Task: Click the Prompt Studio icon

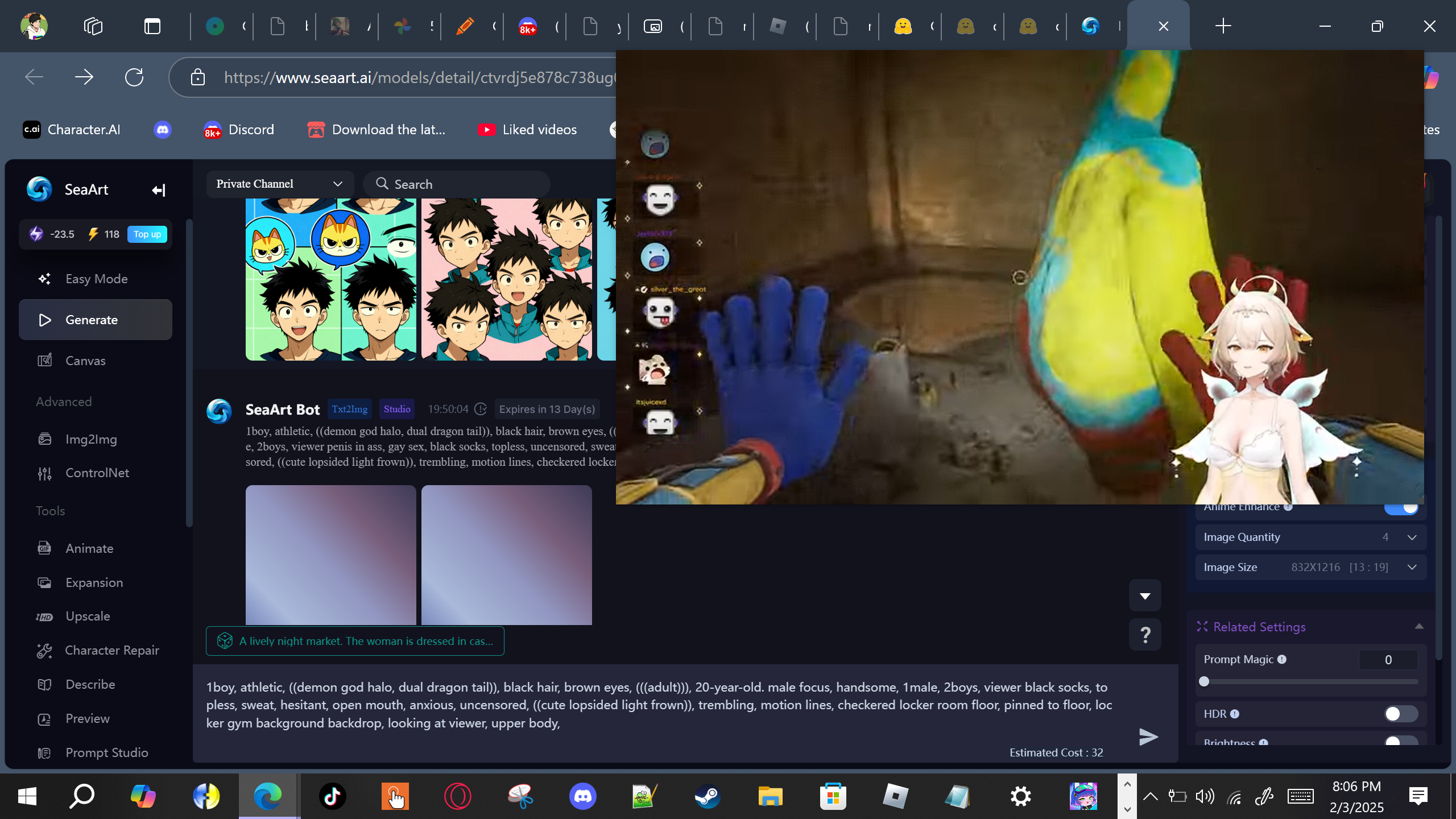Action: 44,753
